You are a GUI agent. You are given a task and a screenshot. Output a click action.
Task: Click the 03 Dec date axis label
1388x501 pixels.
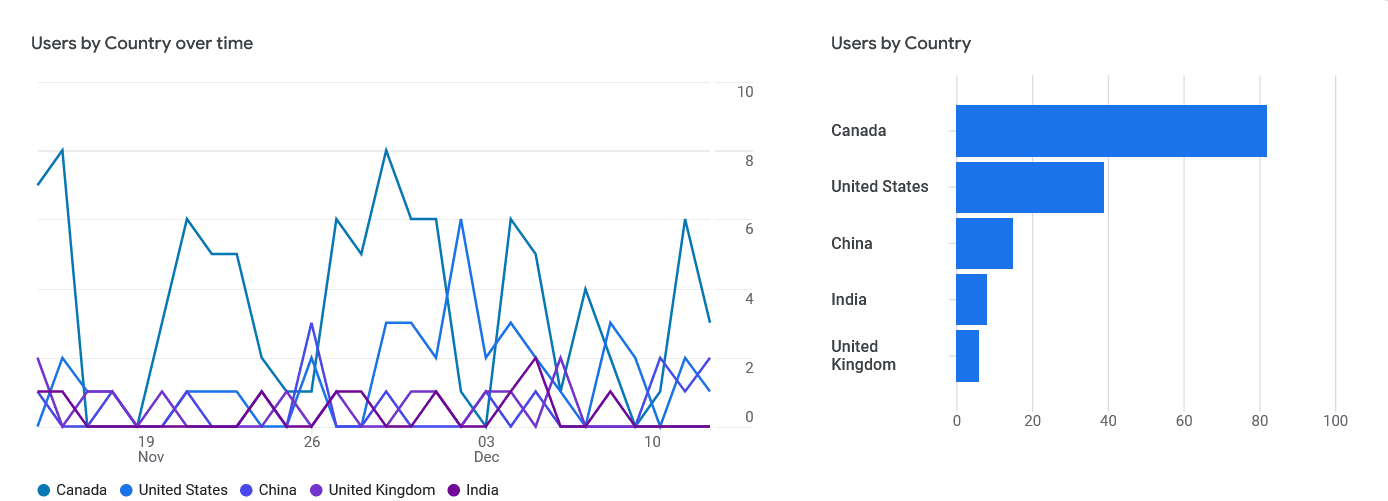(x=486, y=449)
